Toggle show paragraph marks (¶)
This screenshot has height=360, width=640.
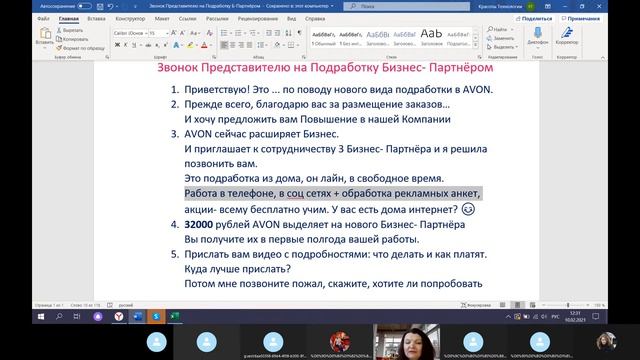300,33
